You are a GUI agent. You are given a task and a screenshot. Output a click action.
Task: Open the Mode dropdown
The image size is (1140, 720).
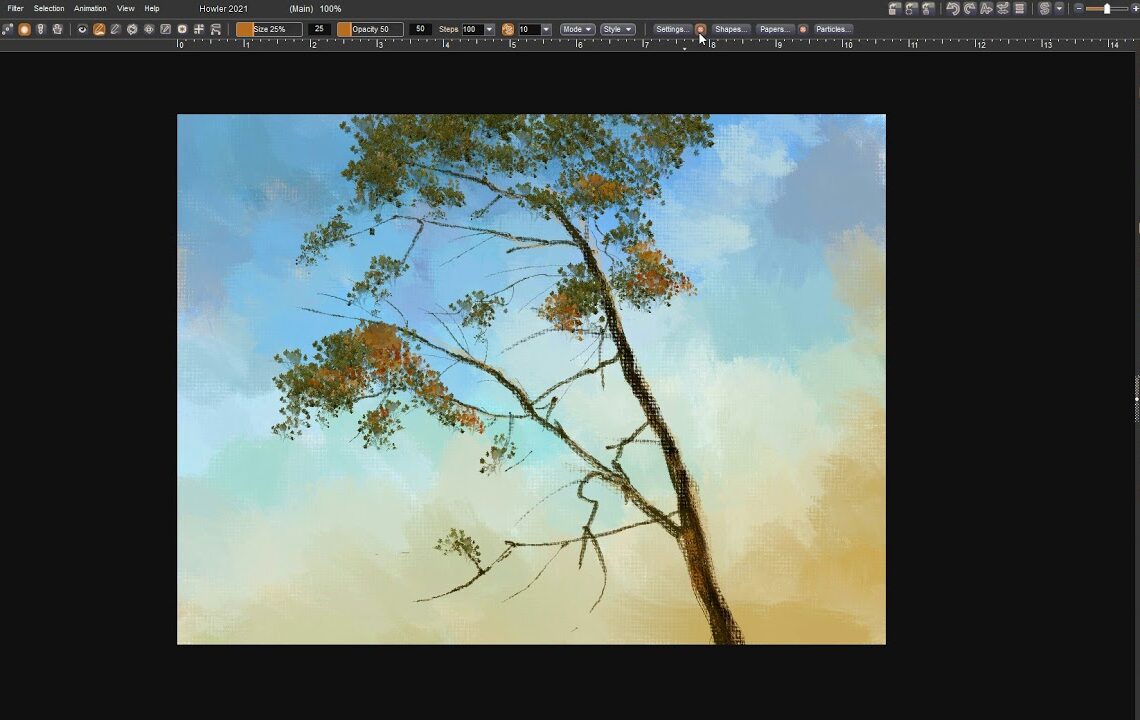click(x=577, y=30)
